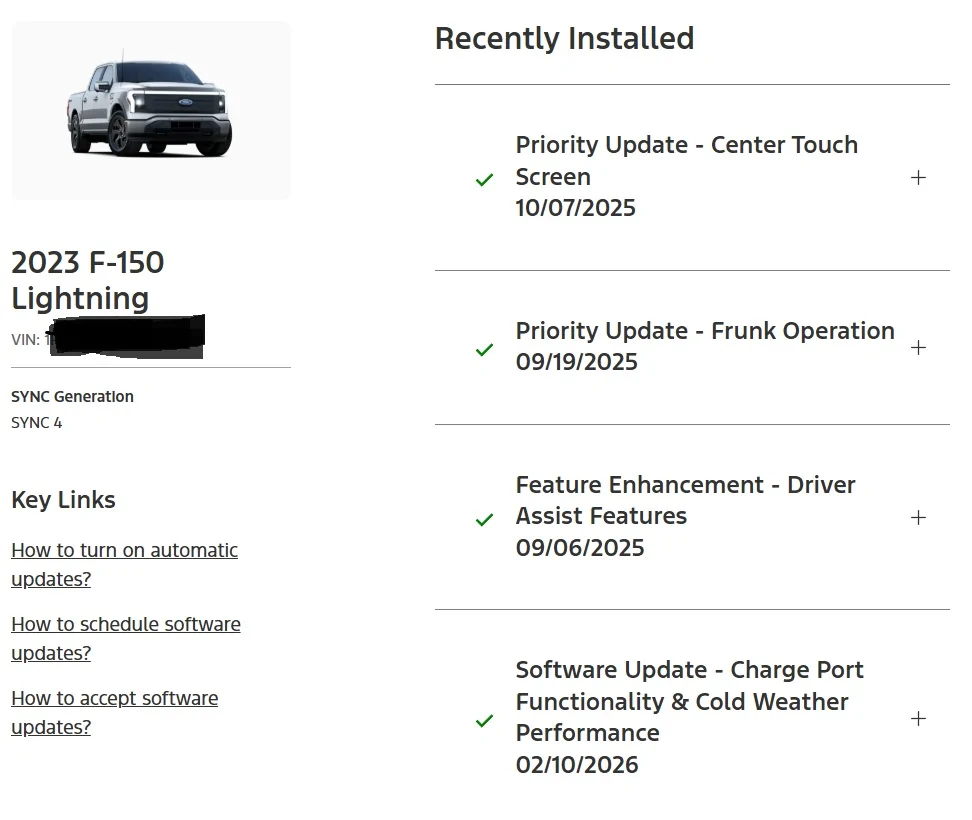Click the 02/10/2026 date on Charge Port update
This screenshot has width=972, height=820.
[x=577, y=764]
